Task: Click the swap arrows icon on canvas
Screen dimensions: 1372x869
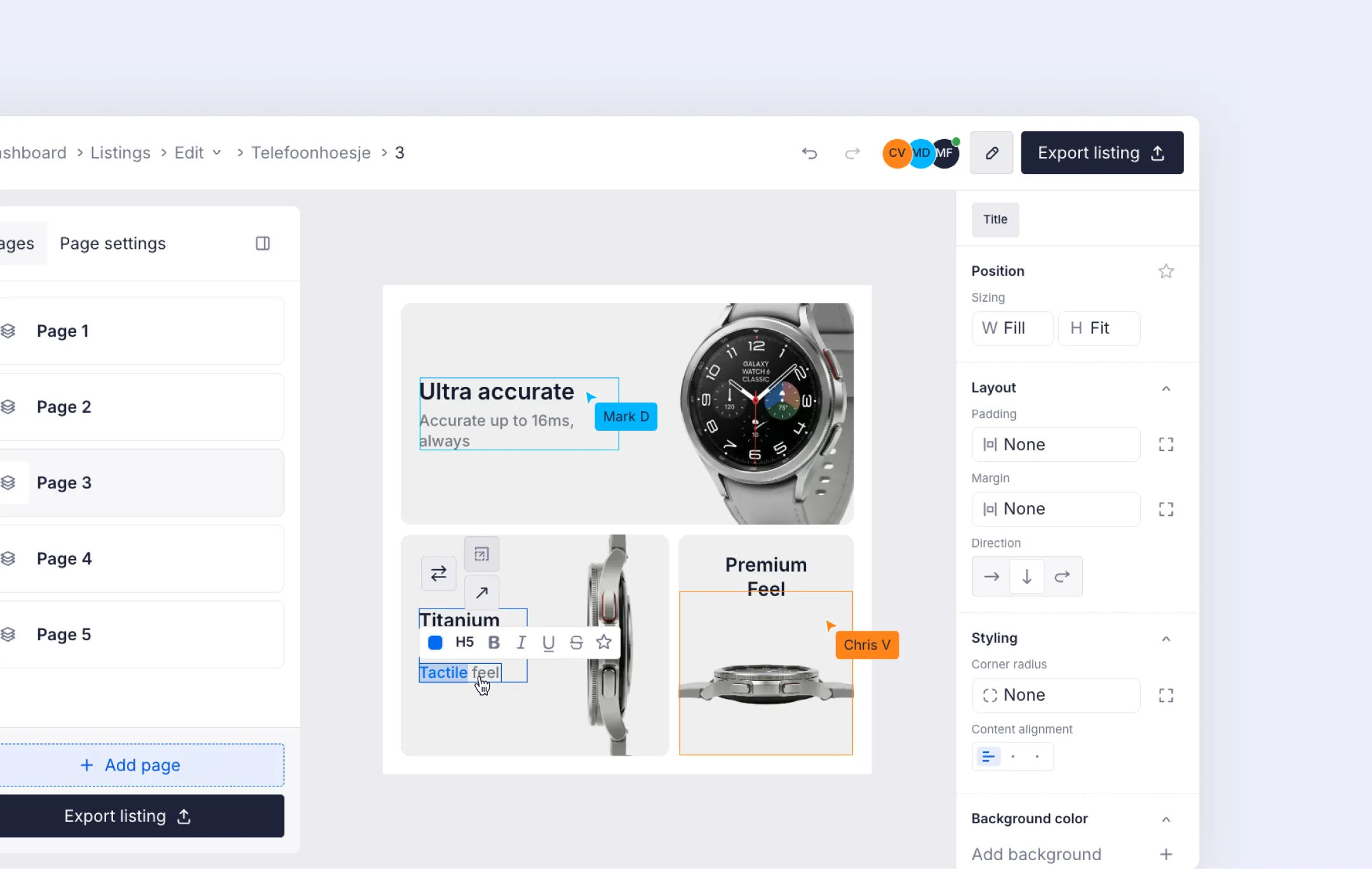Action: pos(439,574)
